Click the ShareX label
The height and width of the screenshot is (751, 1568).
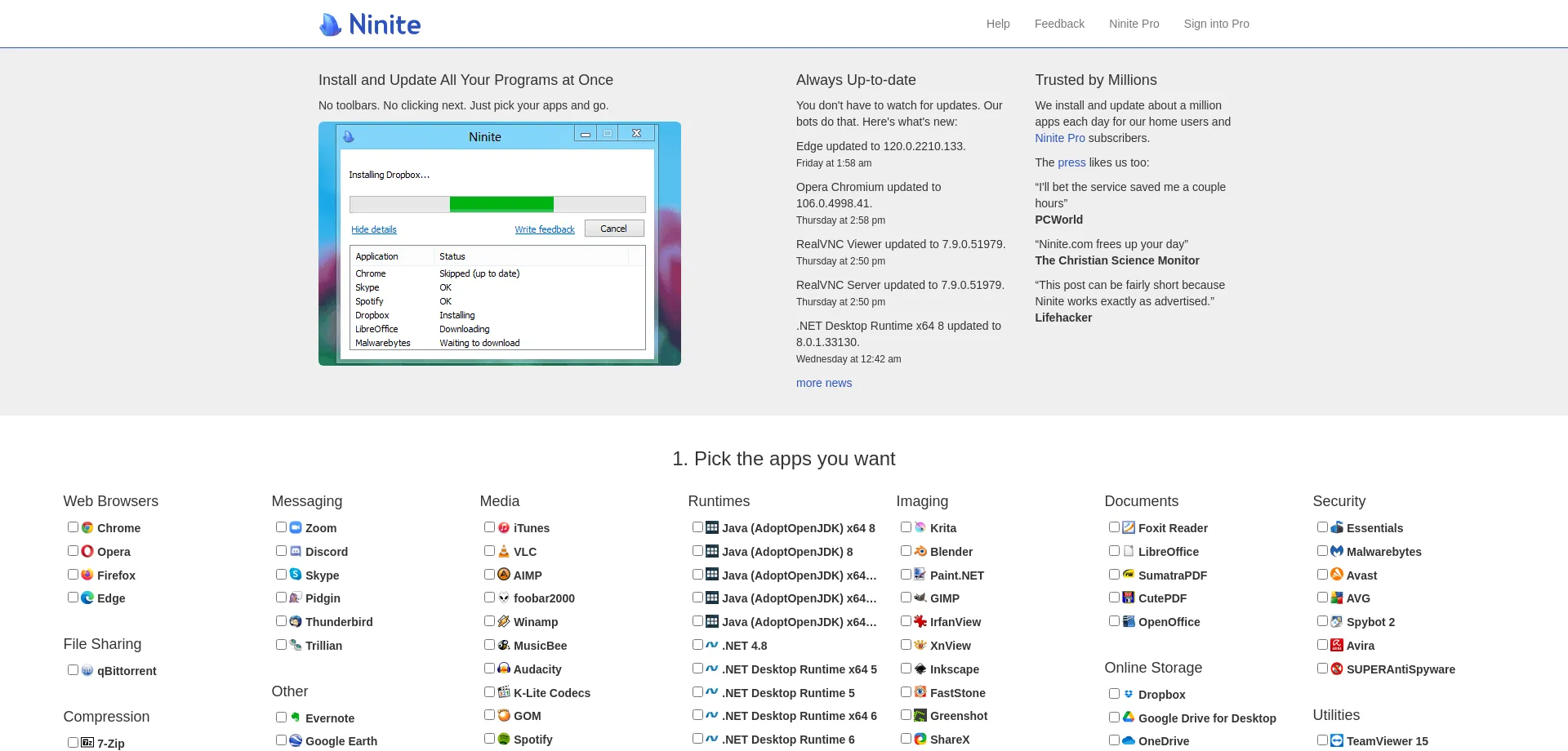[x=950, y=740]
